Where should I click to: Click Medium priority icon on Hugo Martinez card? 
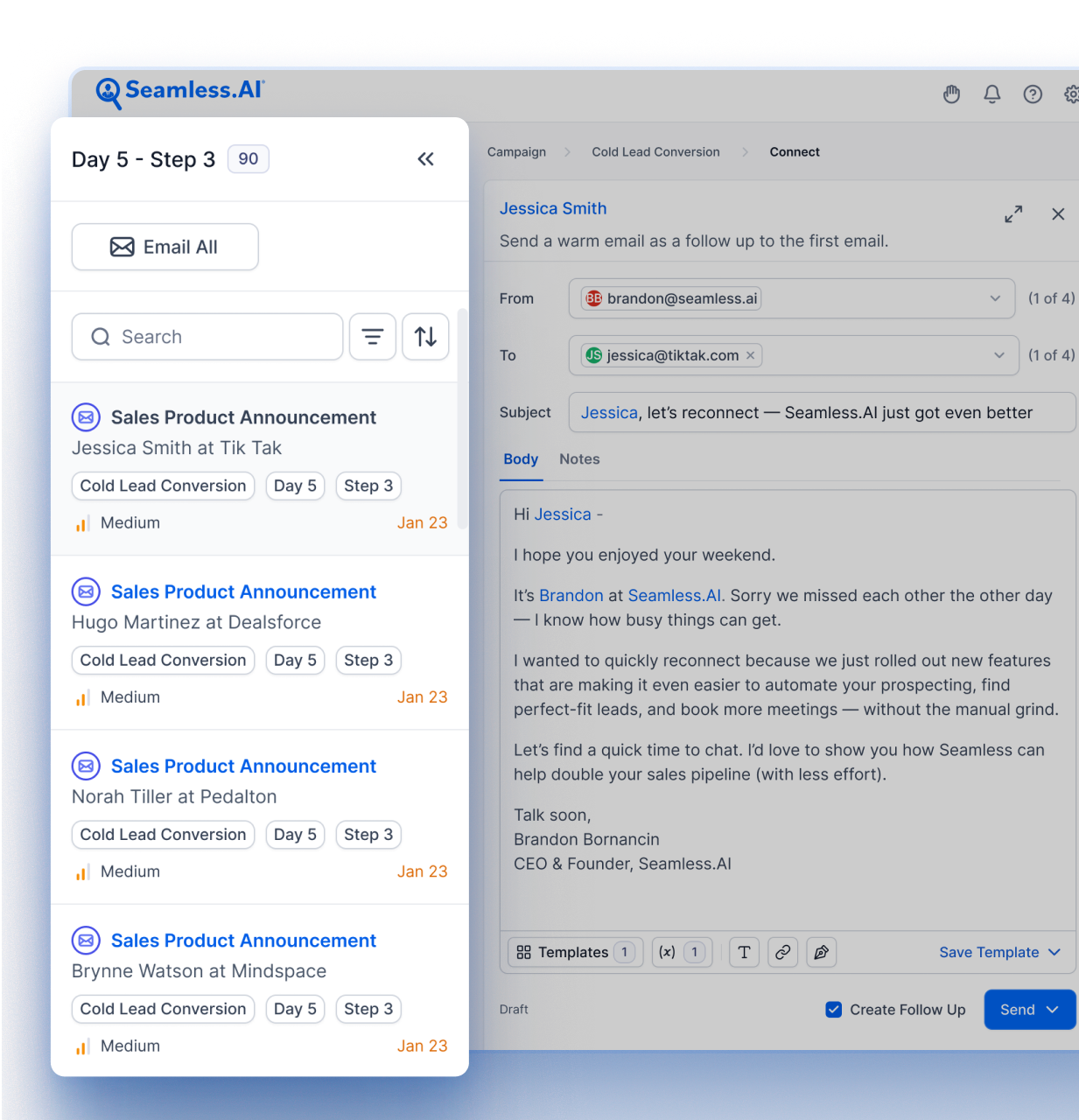click(83, 697)
